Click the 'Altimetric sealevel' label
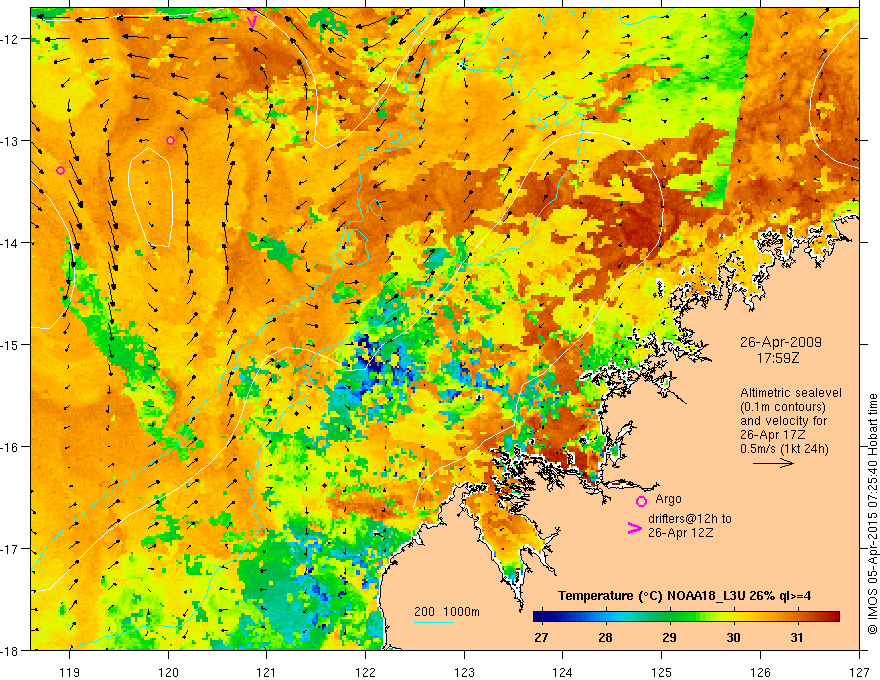This screenshot has width=880, height=680. (791, 393)
